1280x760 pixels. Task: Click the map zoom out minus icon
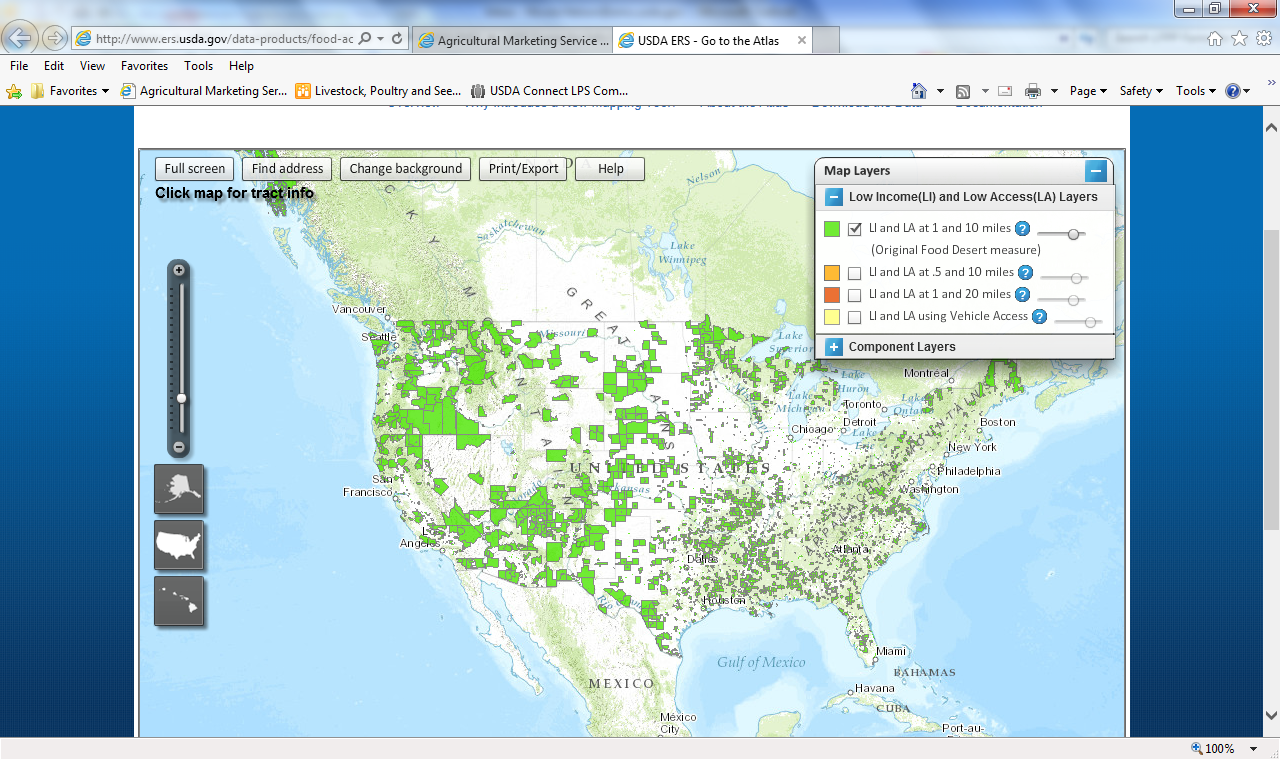pyautogui.click(x=179, y=447)
